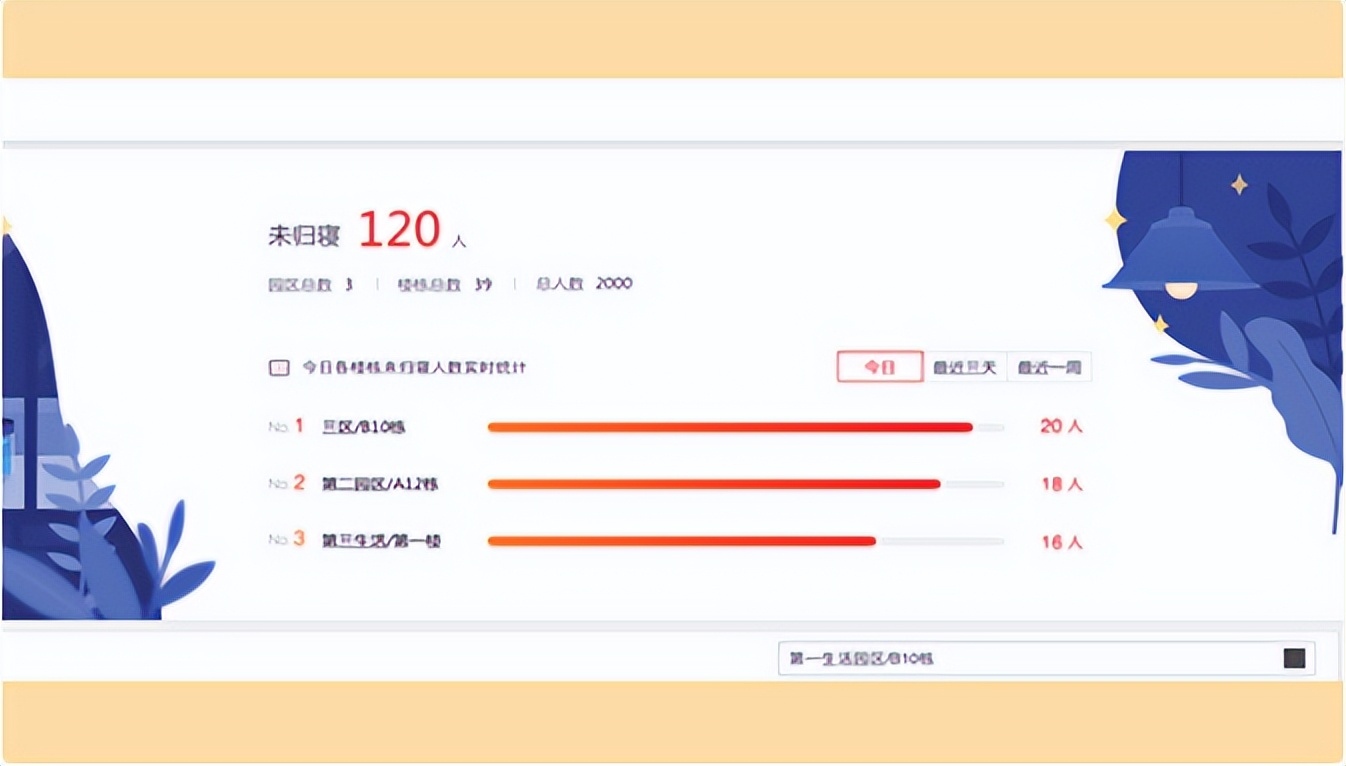Click the red 120 unreturned count display
1346x766 pixels.
[400, 230]
